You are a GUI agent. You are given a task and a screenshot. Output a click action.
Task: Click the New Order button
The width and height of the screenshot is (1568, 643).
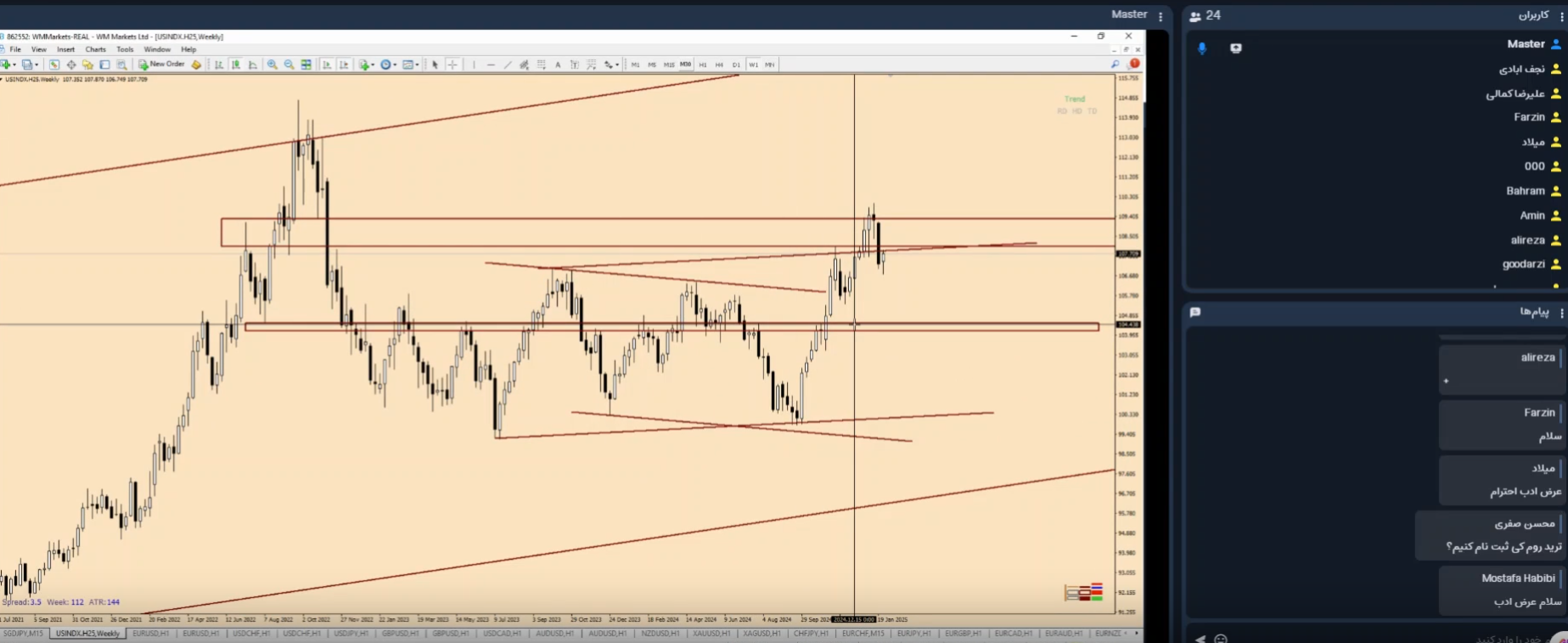click(x=161, y=65)
